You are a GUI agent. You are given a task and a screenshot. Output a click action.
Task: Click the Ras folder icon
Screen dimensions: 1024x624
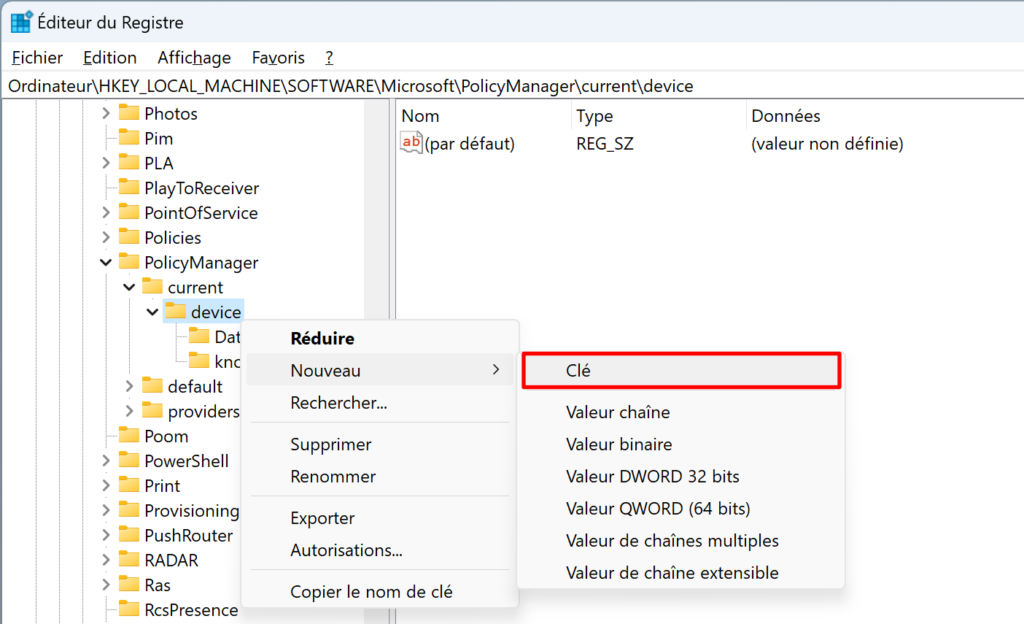click(x=129, y=584)
